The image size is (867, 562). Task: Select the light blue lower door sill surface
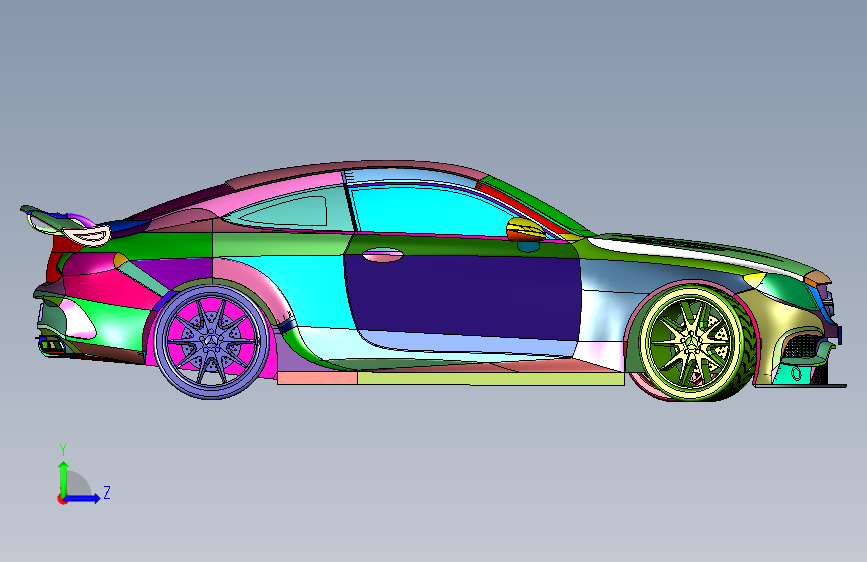pos(470,344)
